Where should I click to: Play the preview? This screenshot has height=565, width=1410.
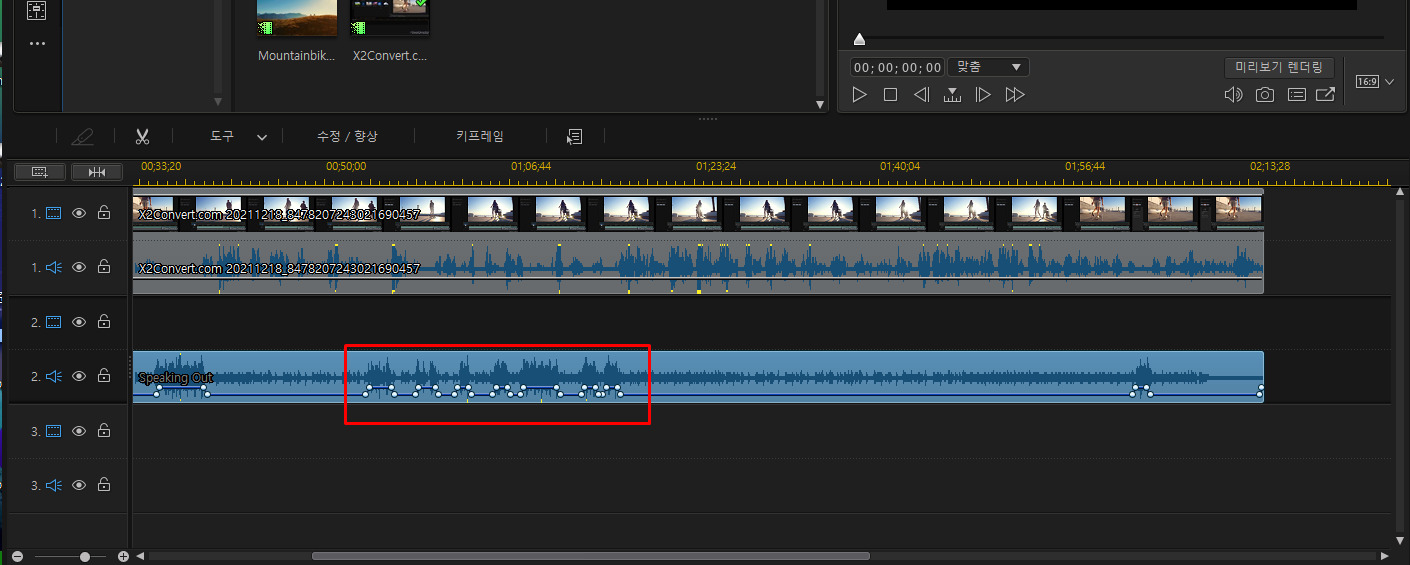click(859, 94)
